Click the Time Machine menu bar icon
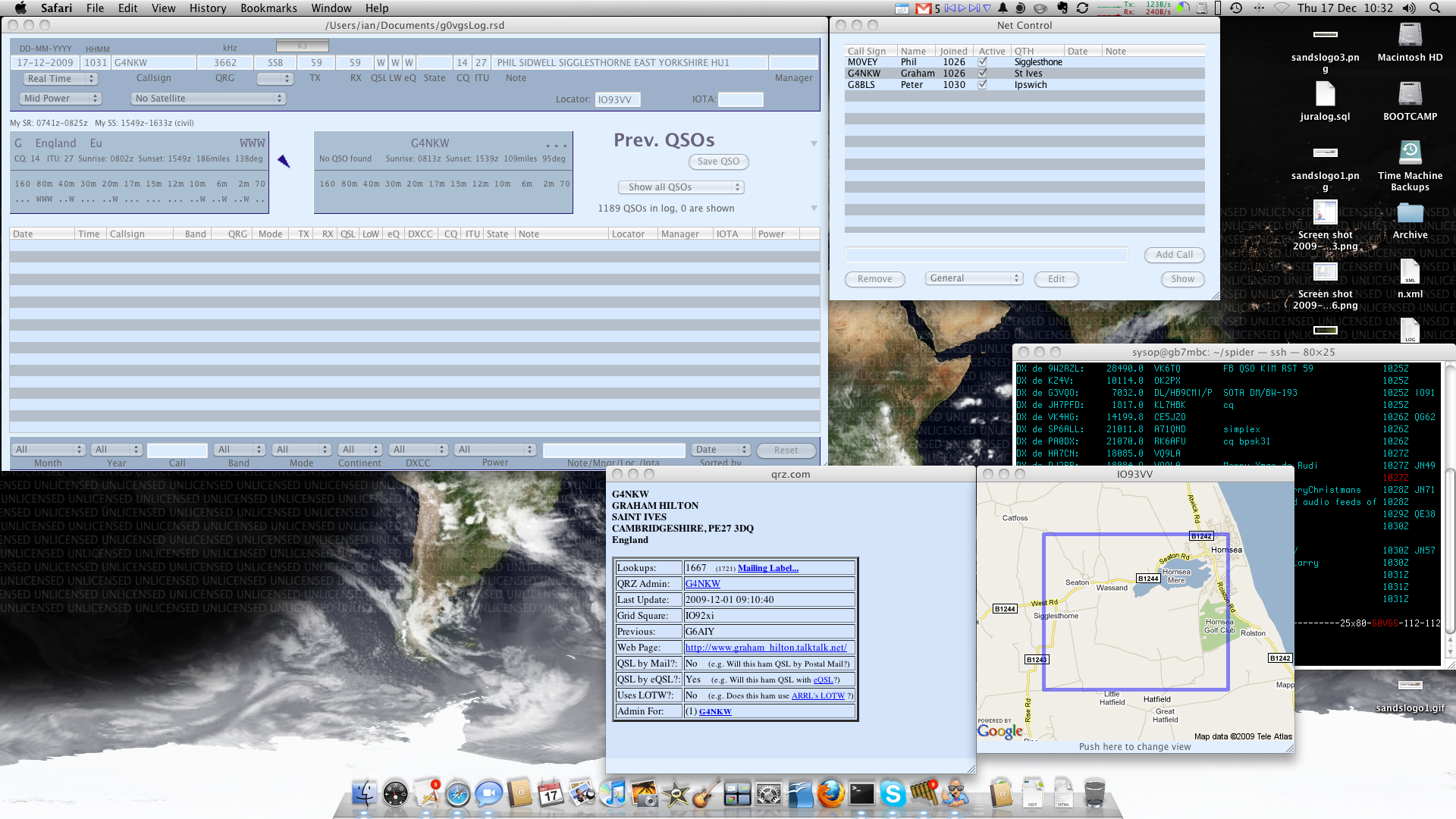The height and width of the screenshot is (819, 1456). 1236,8
